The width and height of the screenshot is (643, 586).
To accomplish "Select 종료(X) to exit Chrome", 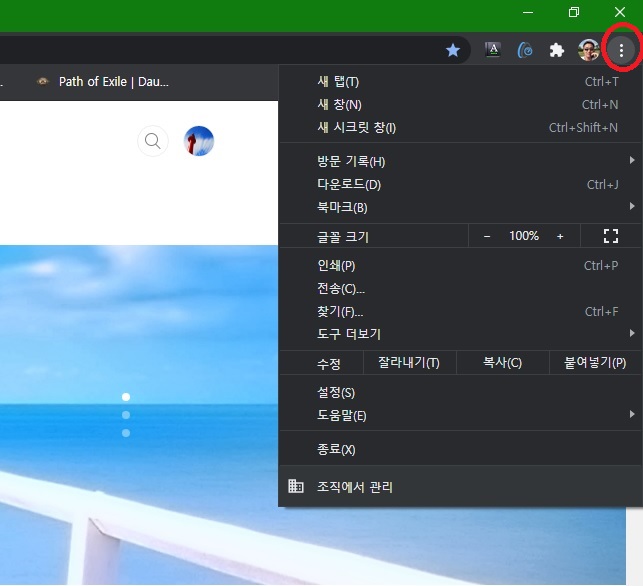I will (460, 449).
